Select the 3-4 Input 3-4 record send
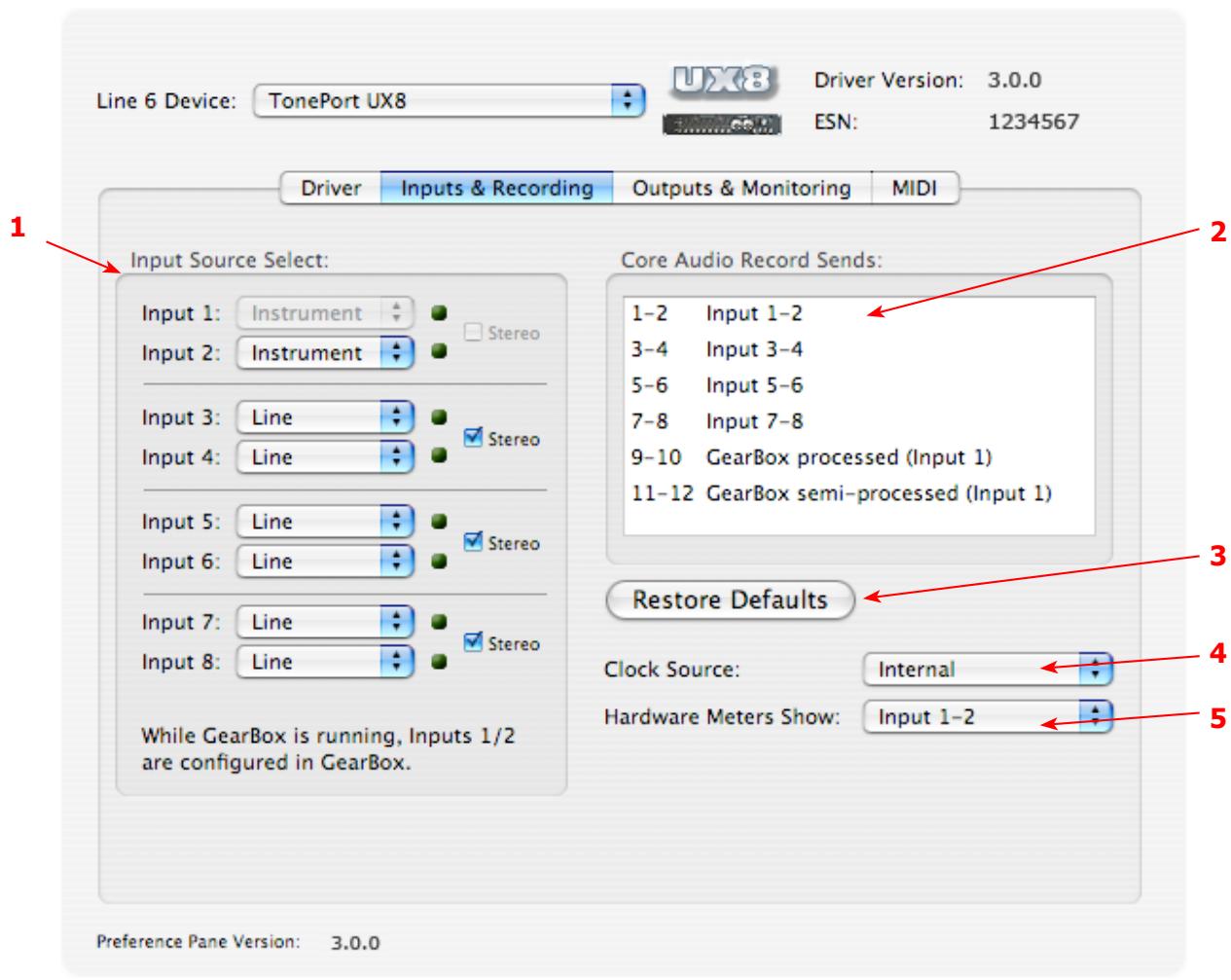Viewport: 1231px width, 980px height. 858,349
